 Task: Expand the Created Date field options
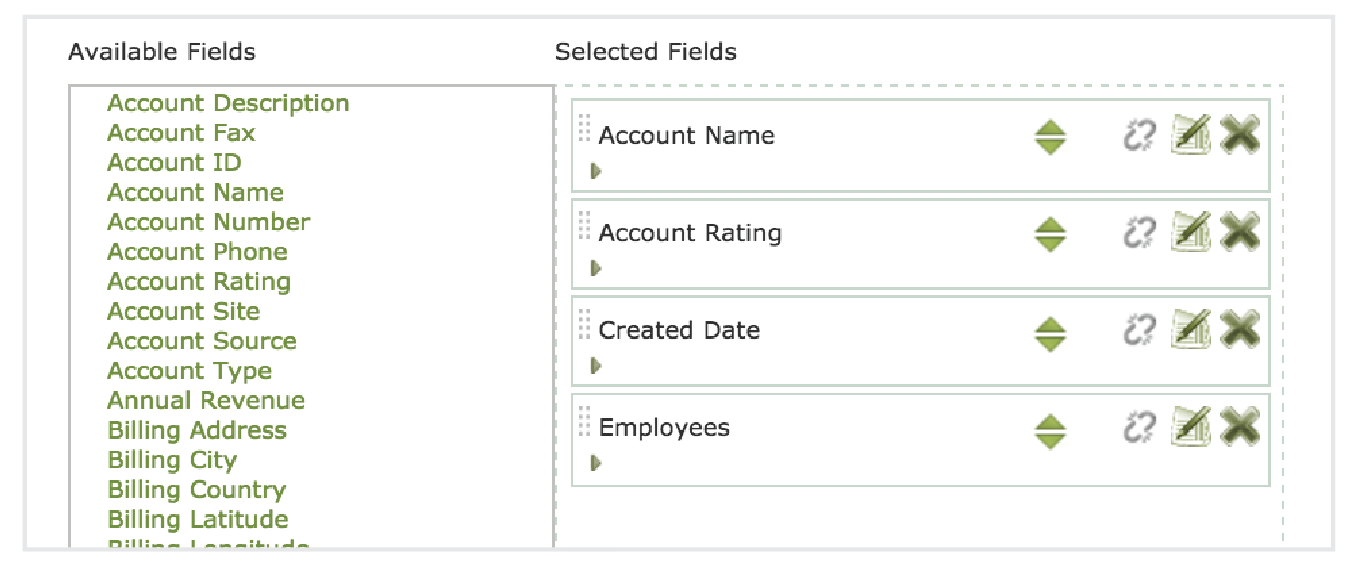pyautogui.click(x=596, y=366)
